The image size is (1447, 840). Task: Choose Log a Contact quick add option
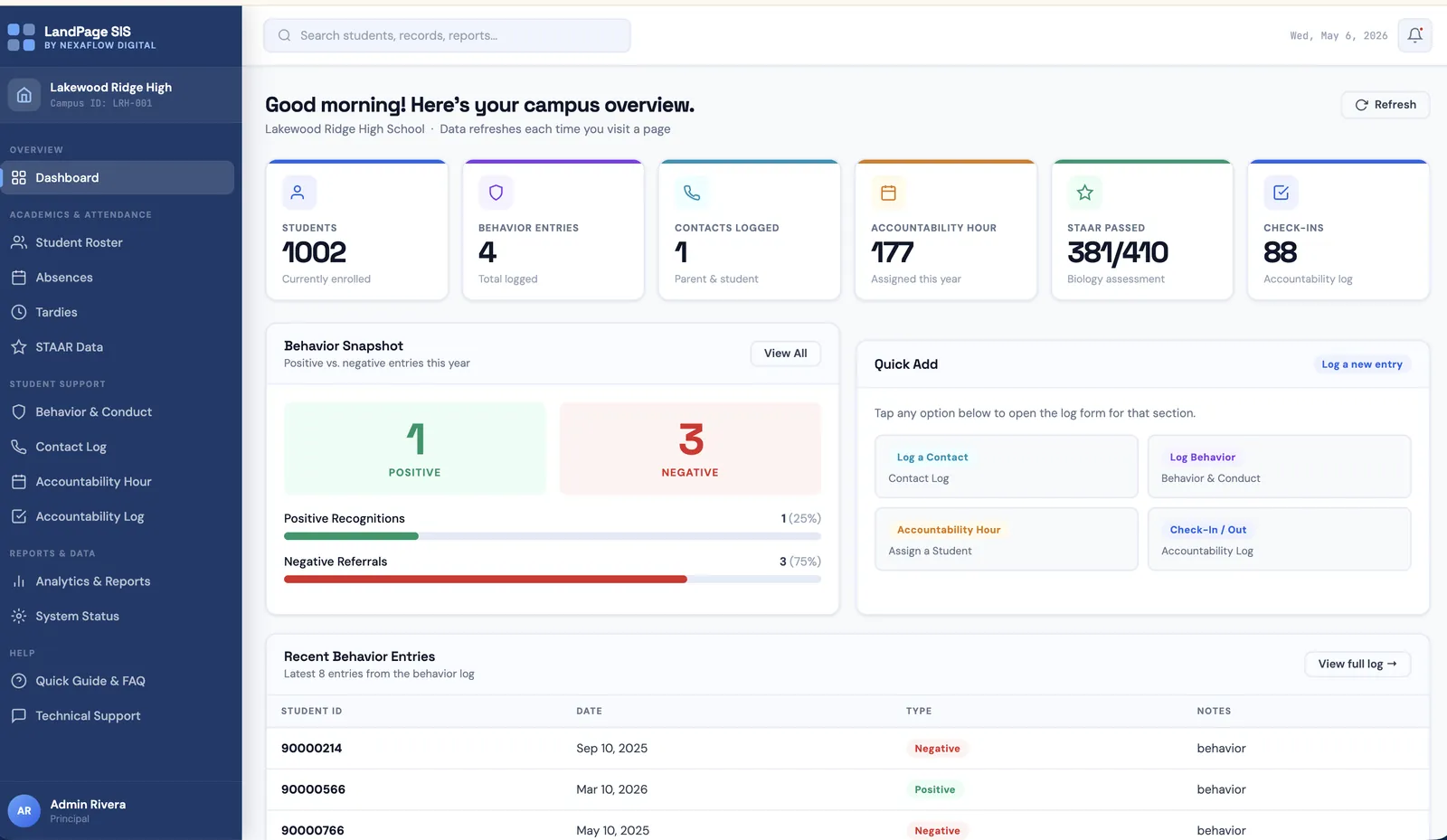click(x=1007, y=467)
